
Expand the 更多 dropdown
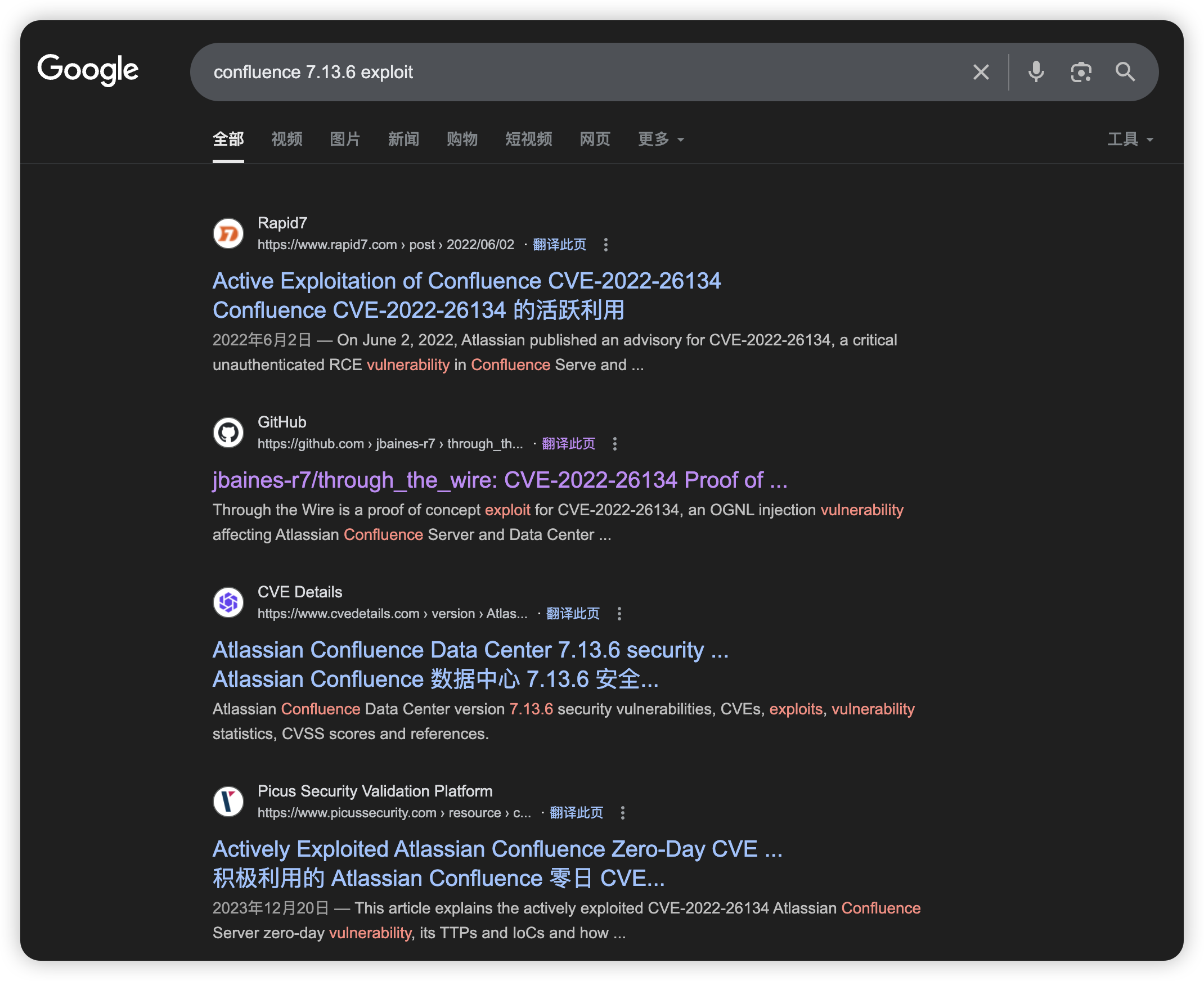point(661,139)
